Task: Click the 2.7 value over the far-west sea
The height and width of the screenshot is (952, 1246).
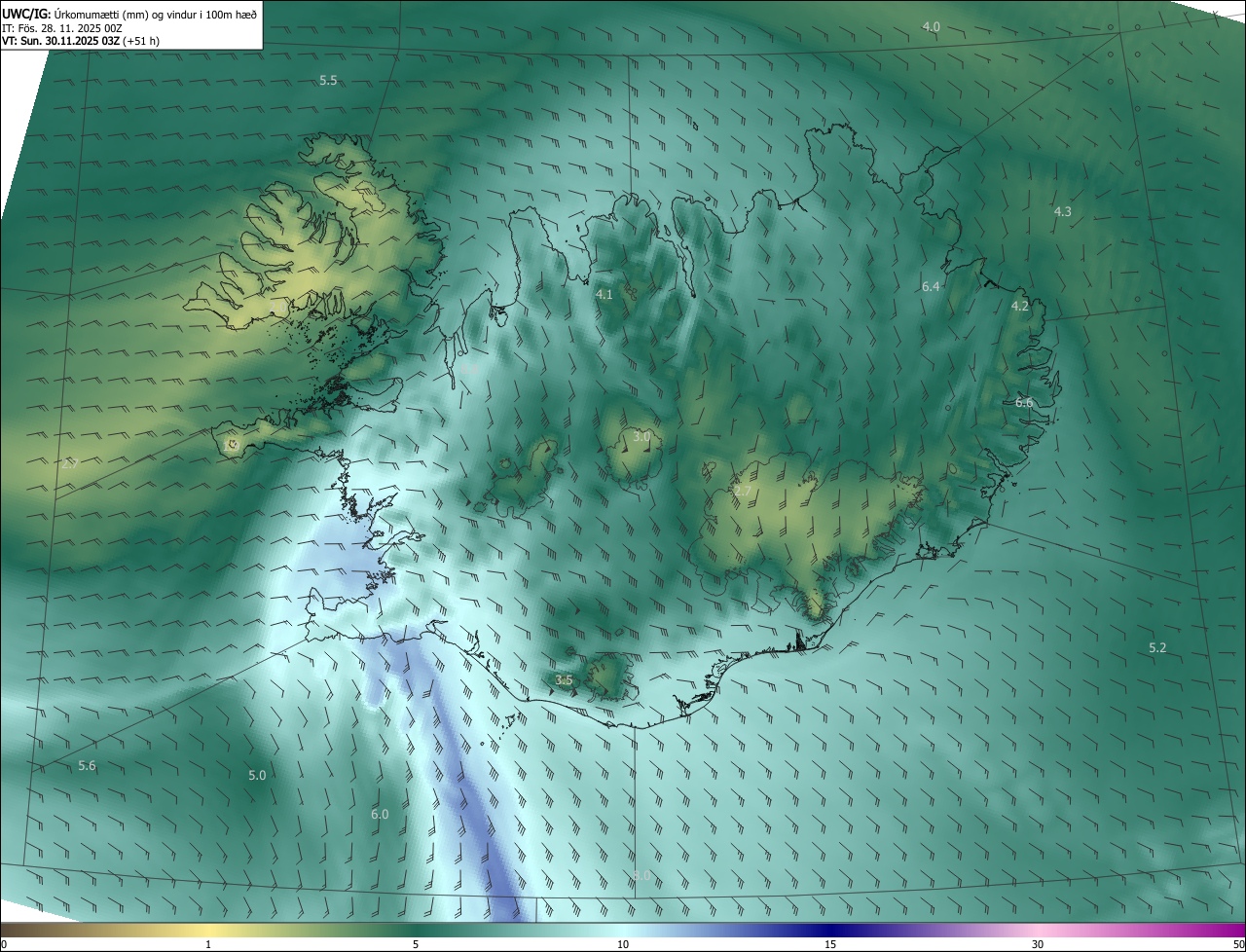Action: tap(68, 464)
